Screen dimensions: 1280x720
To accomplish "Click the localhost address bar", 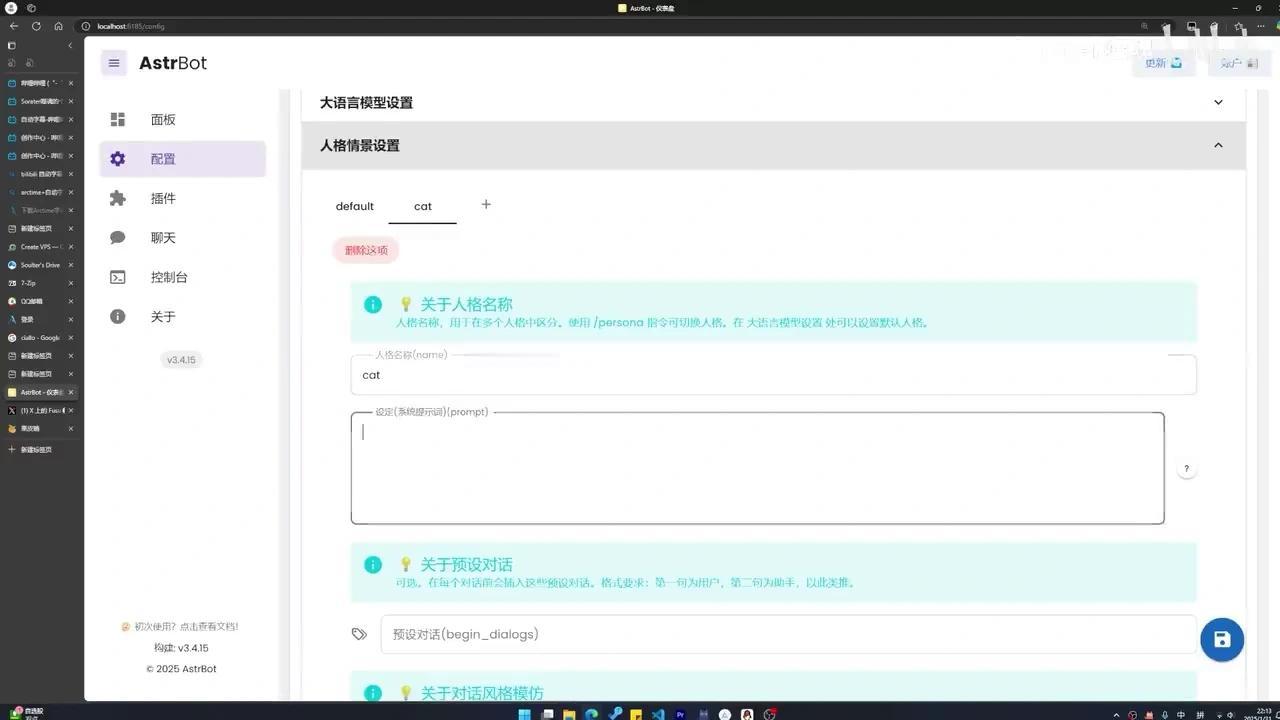I will [600, 26].
